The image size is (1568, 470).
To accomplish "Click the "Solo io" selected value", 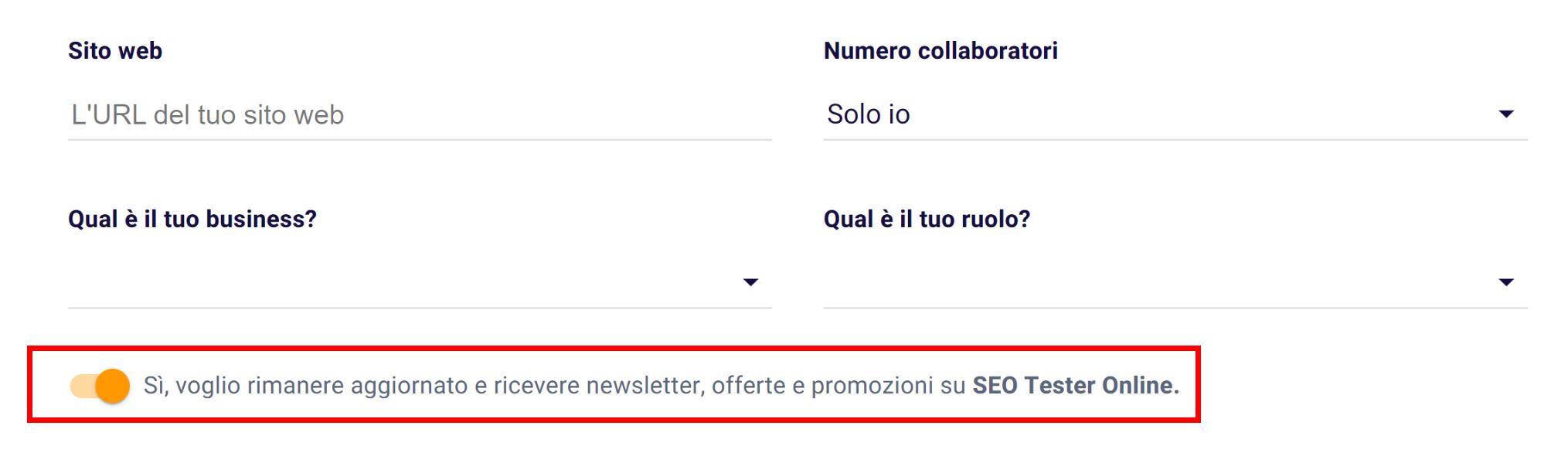I will click(x=869, y=114).
